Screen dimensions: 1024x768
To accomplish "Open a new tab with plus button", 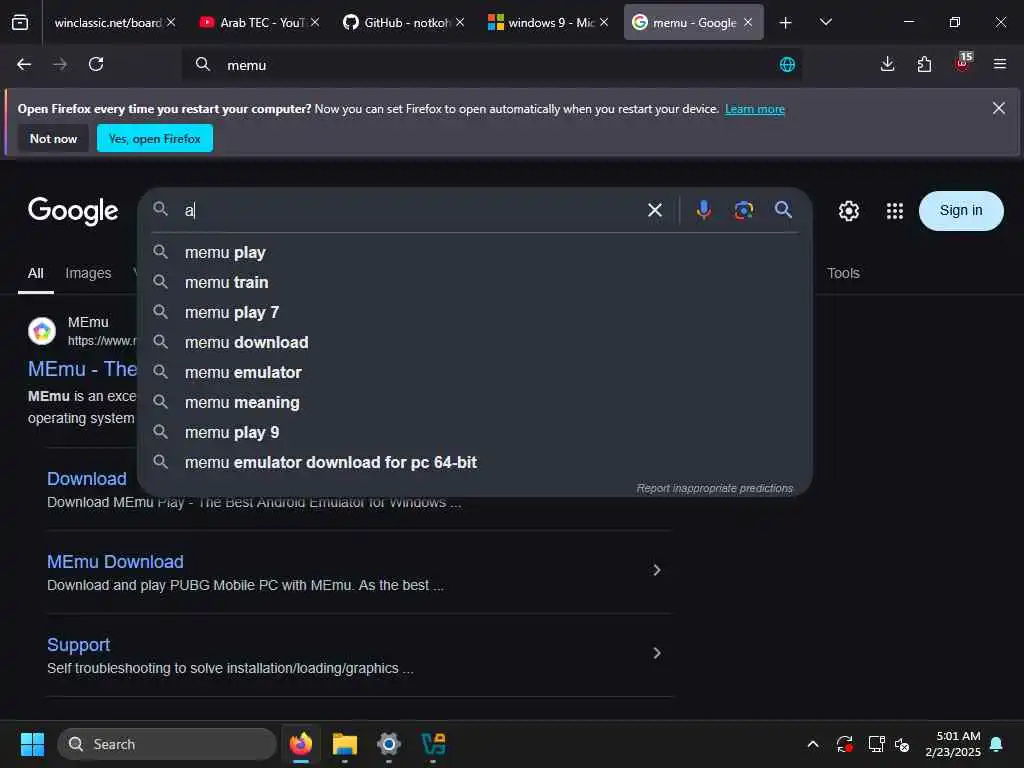I will click(786, 23).
